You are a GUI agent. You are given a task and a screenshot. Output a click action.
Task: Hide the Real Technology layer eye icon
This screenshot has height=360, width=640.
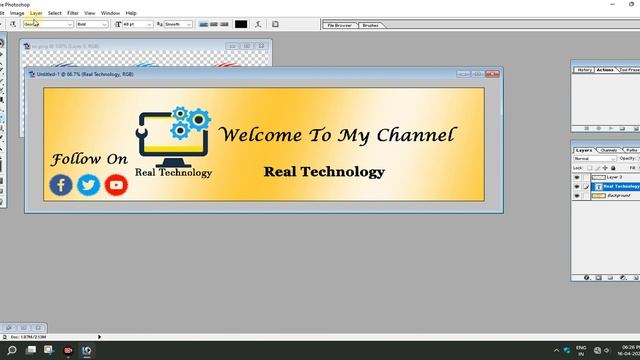coord(577,187)
